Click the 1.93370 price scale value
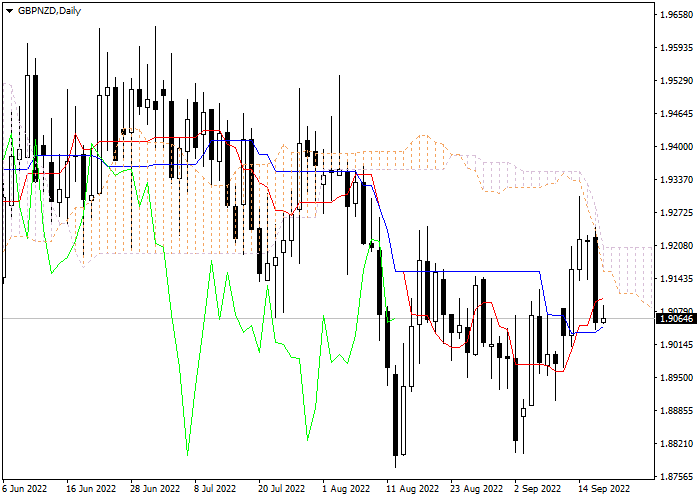The image size is (700, 500). 676,179
